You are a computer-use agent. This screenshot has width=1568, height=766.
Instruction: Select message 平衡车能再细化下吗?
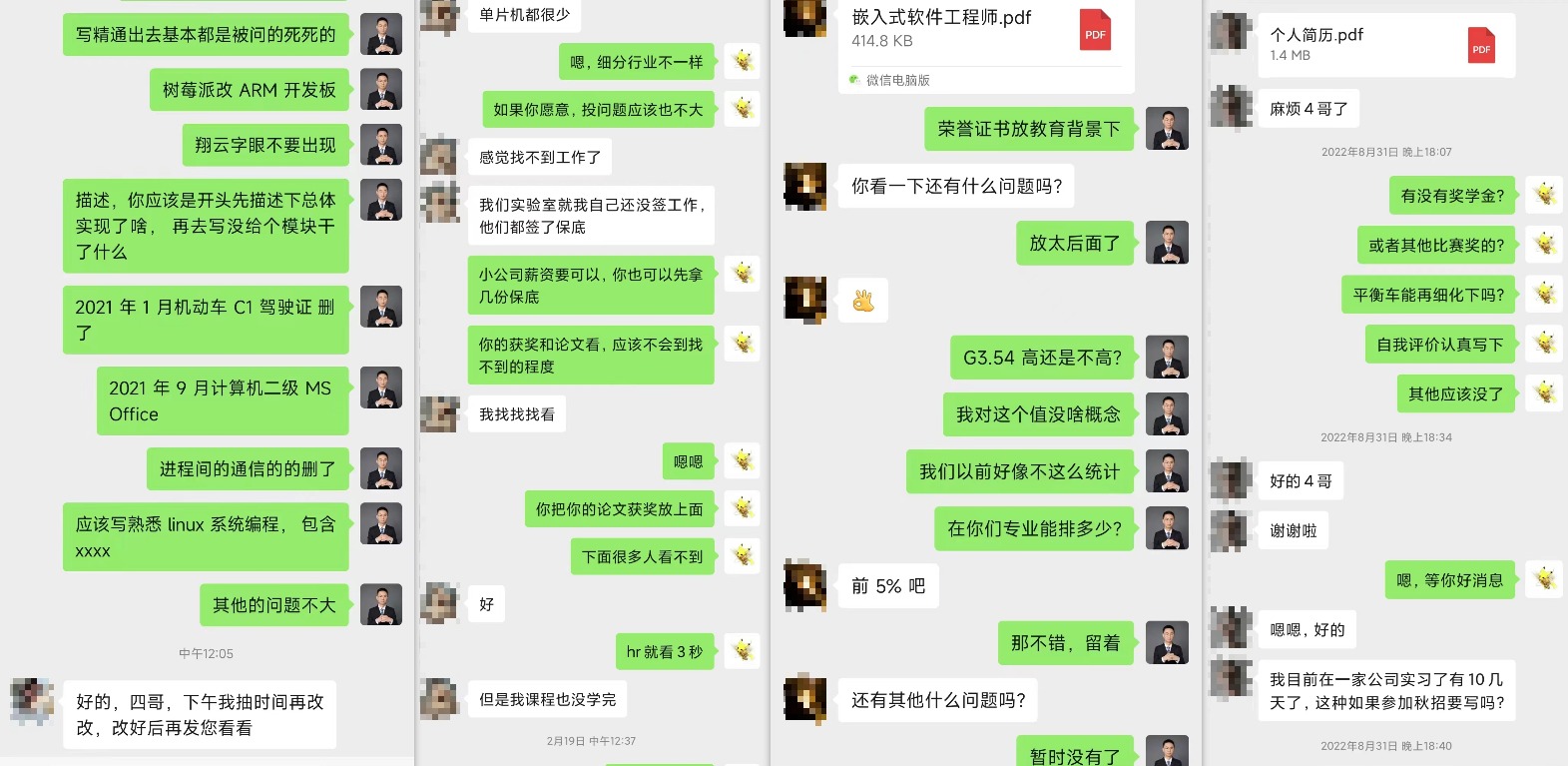(x=1428, y=295)
